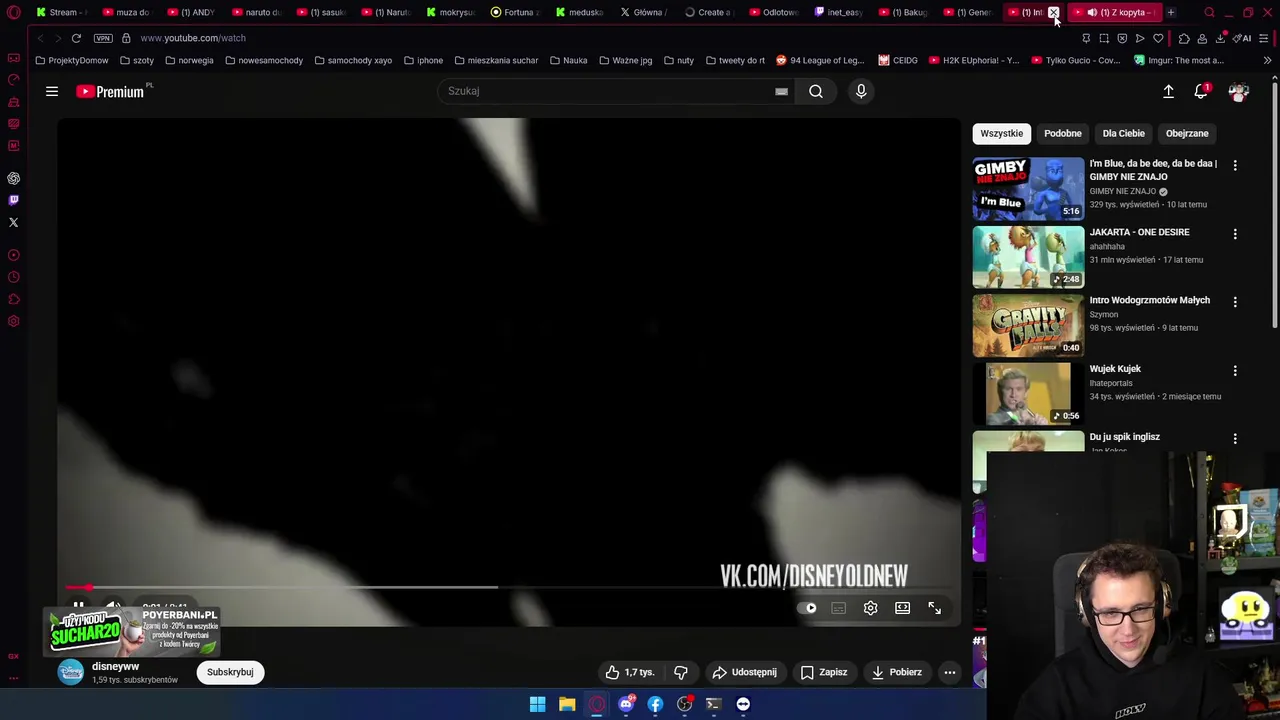The image size is (1280, 720).
Task: Toggle the VPN badge in address bar
Action: coord(103,38)
